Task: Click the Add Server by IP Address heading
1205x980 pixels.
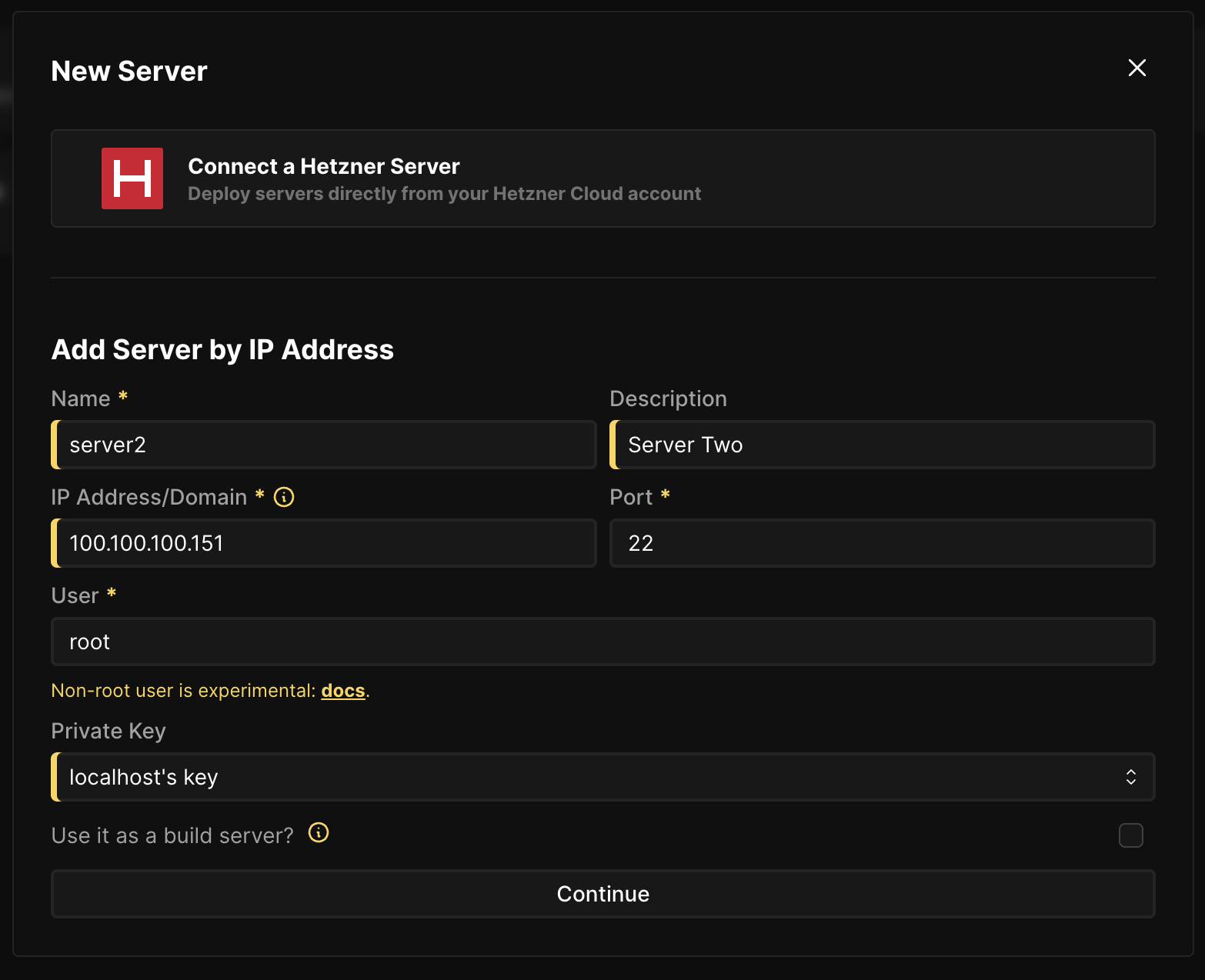Action: [222, 350]
